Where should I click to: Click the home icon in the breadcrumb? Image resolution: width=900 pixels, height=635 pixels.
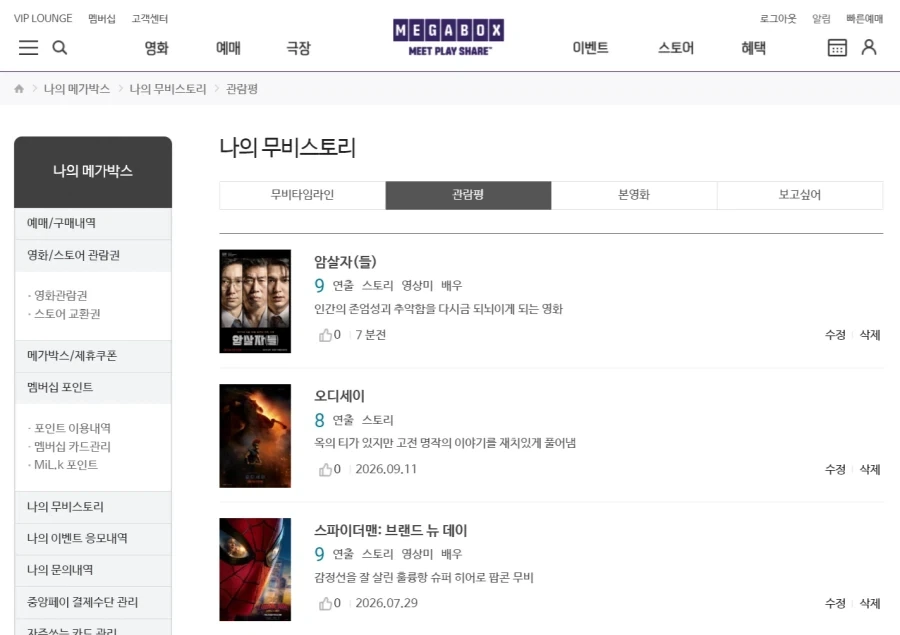[19, 89]
